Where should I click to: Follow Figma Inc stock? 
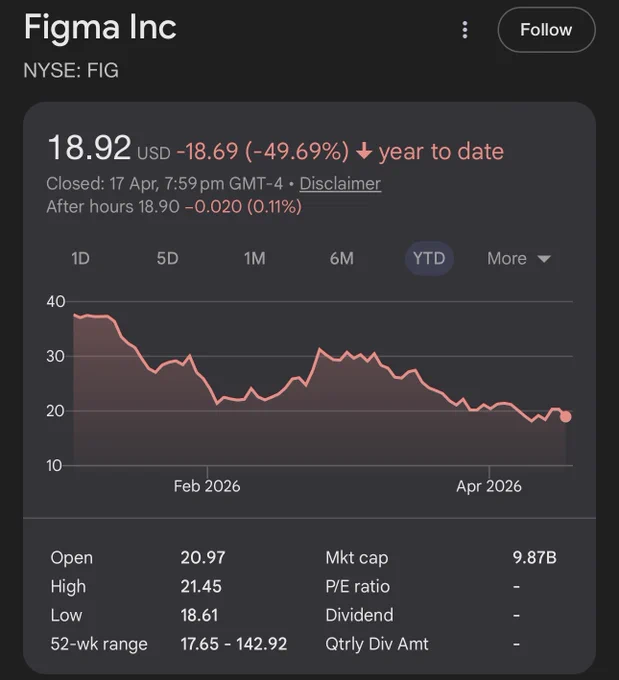[546, 30]
